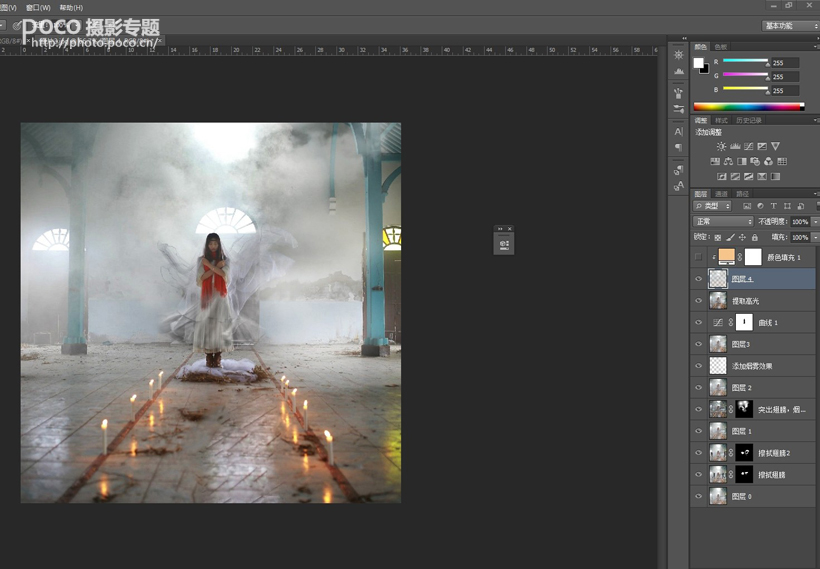The width and height of the screenshot is (820, 569).
Task: Add a Color Lookup adjustment layer
Action: pos(782,162)
